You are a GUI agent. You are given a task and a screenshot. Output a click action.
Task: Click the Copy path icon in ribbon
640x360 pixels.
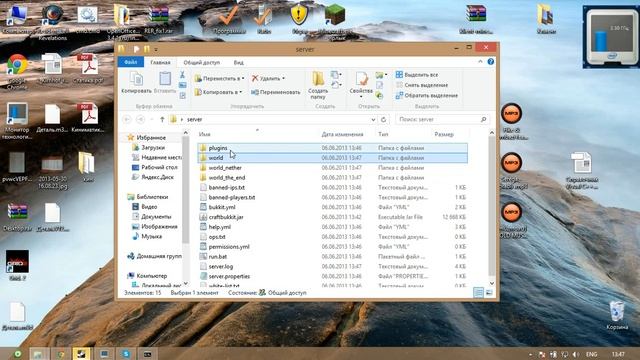[182, 85]
